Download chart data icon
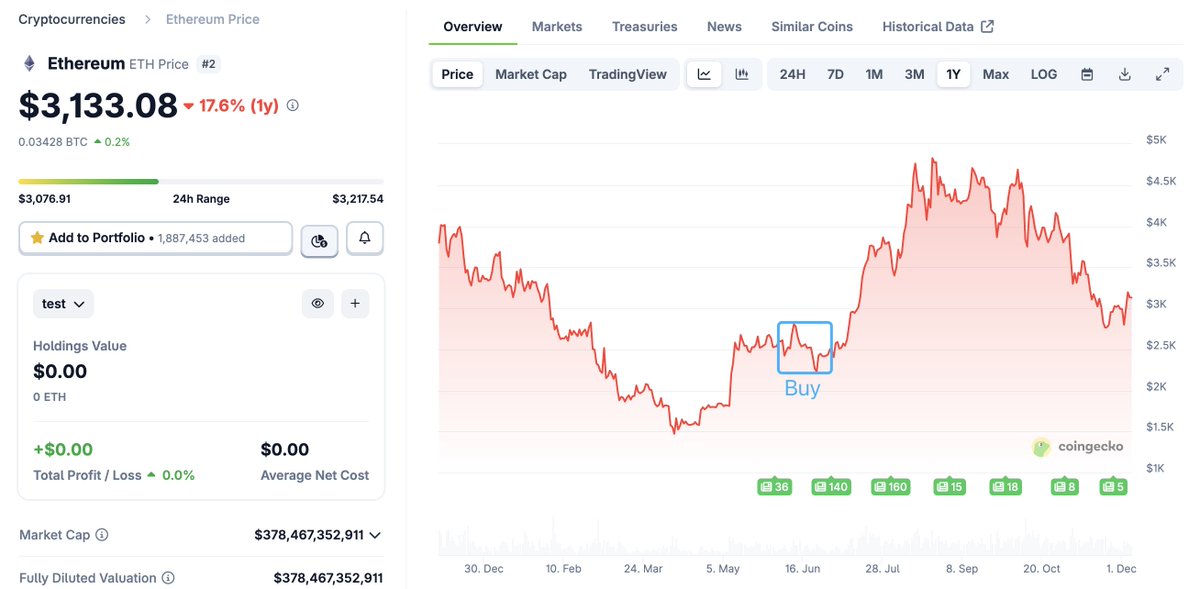Screen dimensions: 1200x589 coord(1125,74)
